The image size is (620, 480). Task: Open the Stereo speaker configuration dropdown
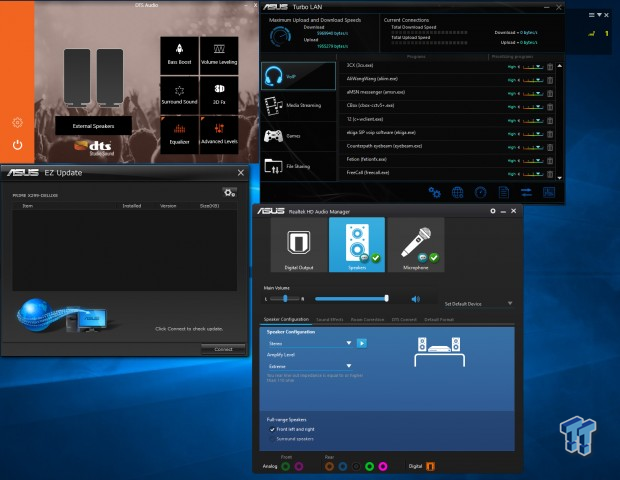[x=310, y=343]
